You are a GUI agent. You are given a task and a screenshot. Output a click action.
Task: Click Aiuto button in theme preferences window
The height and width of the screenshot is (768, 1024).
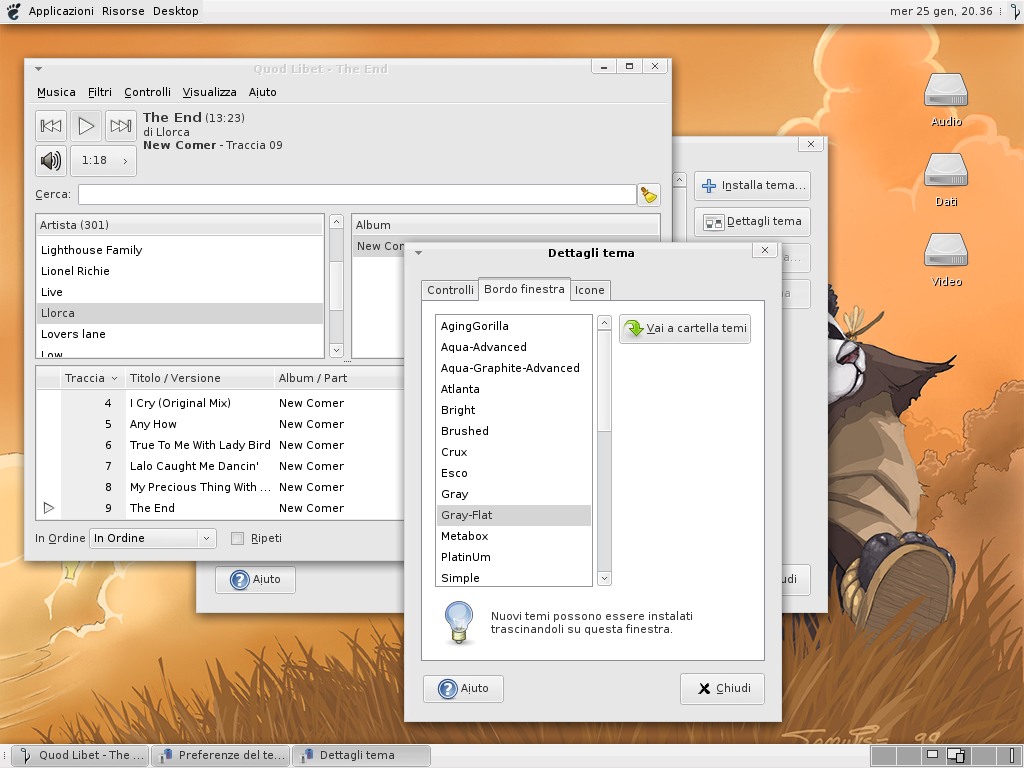click(x=255, y=579)
